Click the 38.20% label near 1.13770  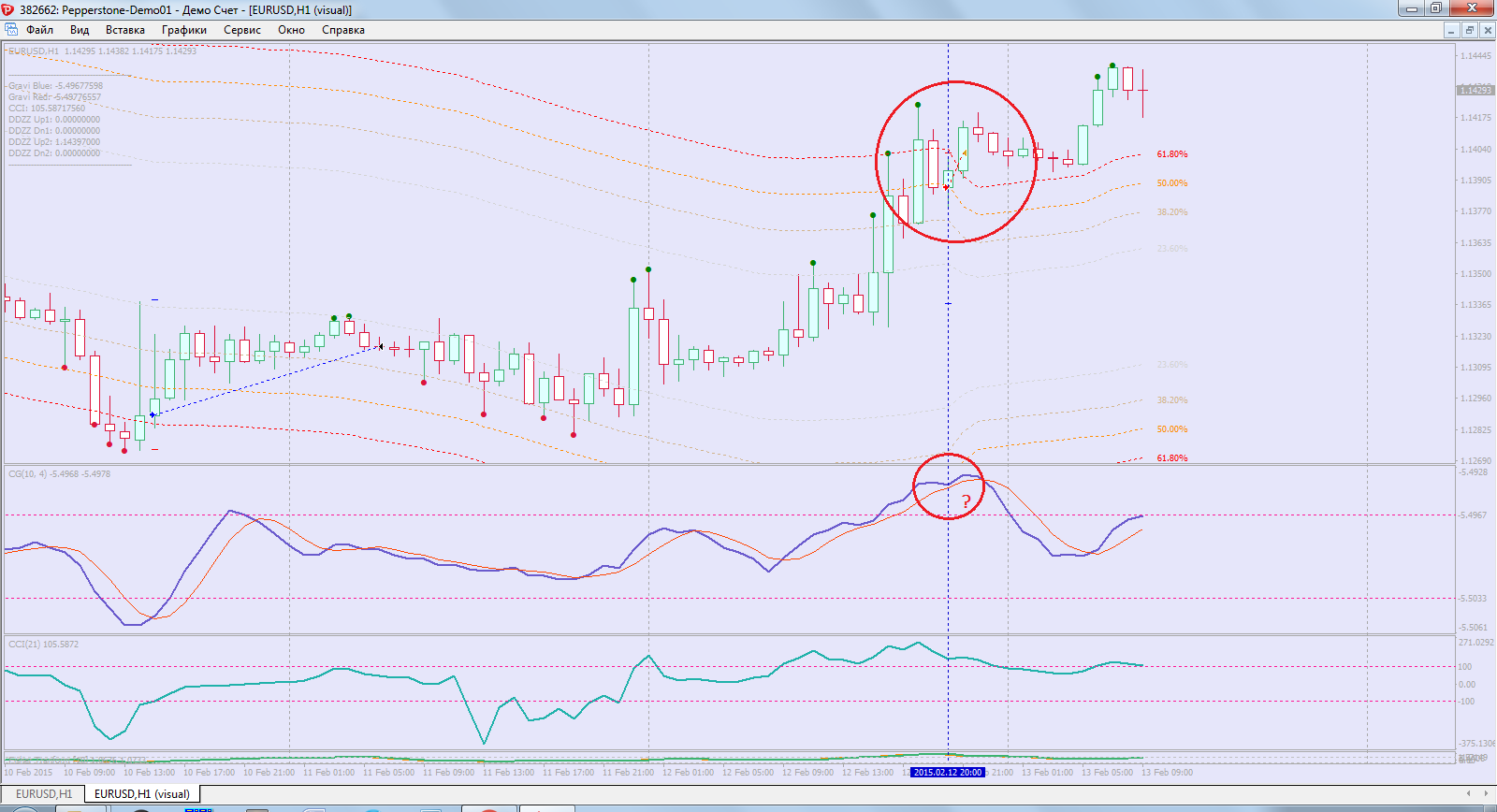(1172, 212)
